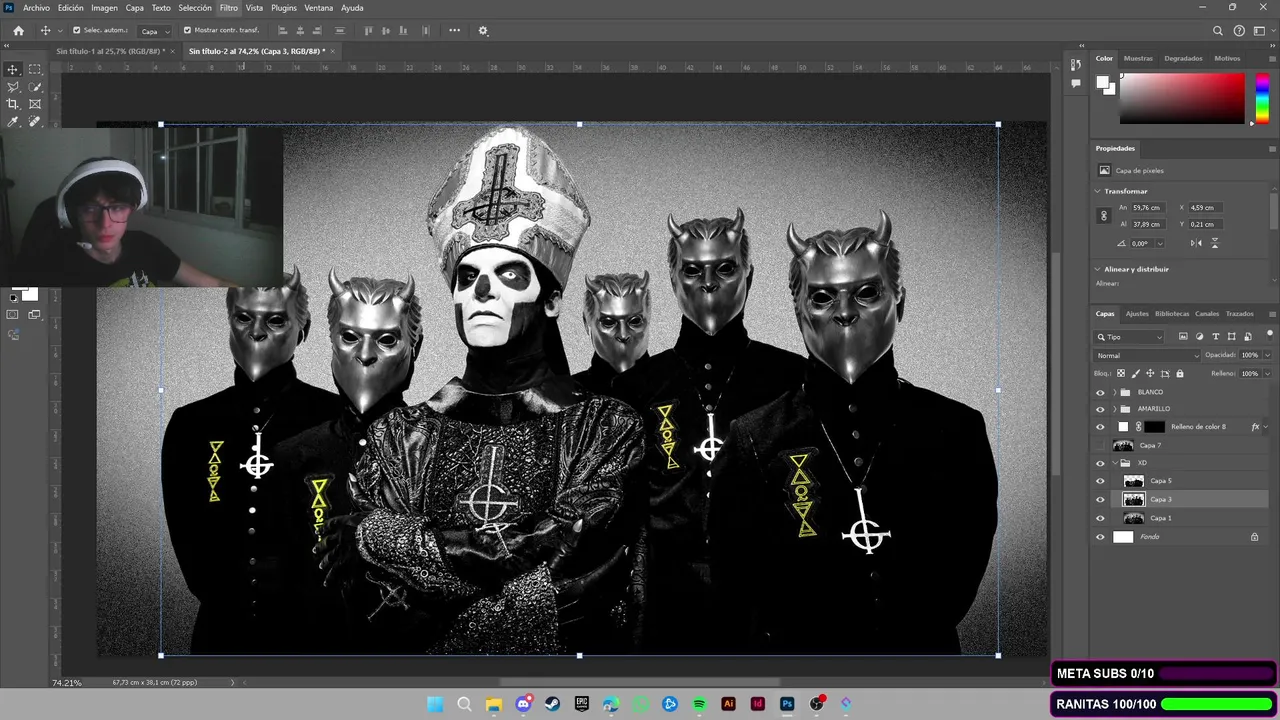Filter layers by adjustment layer icon
The width and height of the screenshot is (1280, 720).
(x=1199, y=337)
